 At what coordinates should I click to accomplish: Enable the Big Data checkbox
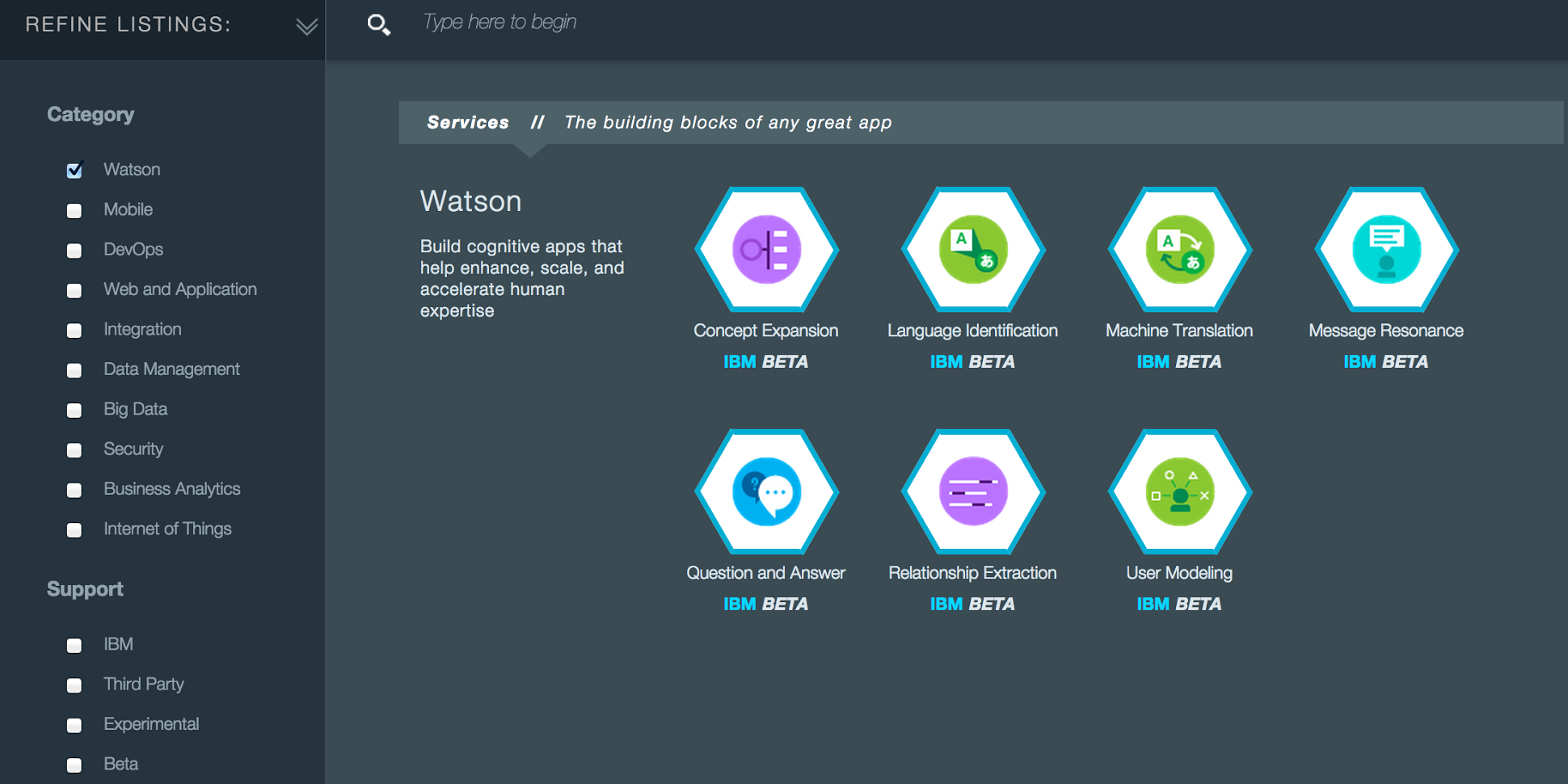pos(74,410)
